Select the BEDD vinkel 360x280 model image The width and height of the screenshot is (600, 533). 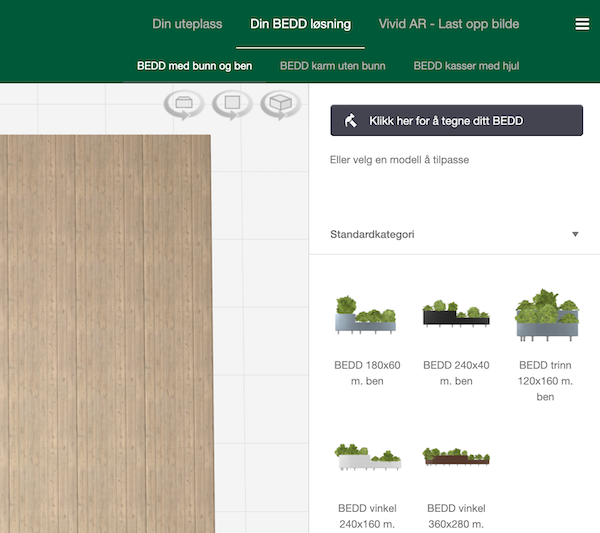click(456, 457)
